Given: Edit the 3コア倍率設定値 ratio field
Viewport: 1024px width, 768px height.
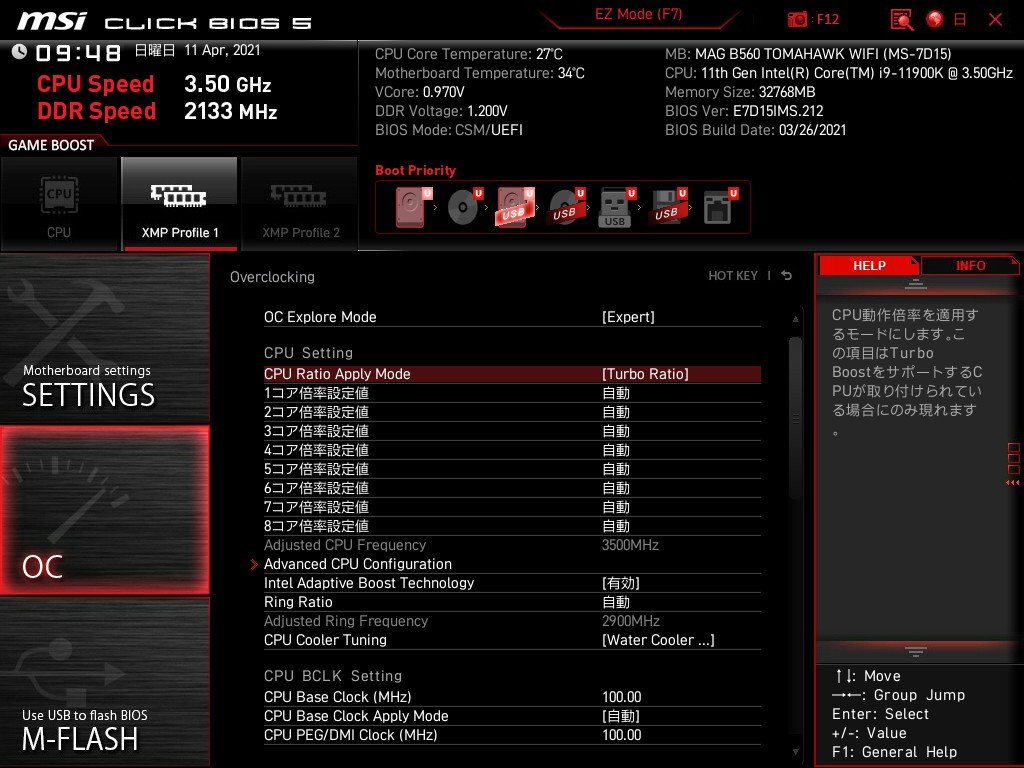Looking at the screenshot, I should click(x=512, y=431).
